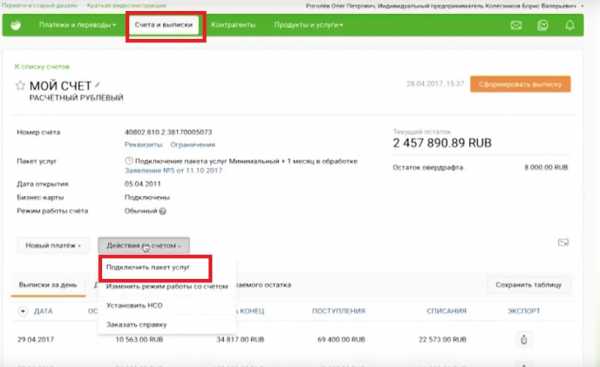Open the chat support icon
Viewport: 600px width, 367px height.
pos(543,25)
